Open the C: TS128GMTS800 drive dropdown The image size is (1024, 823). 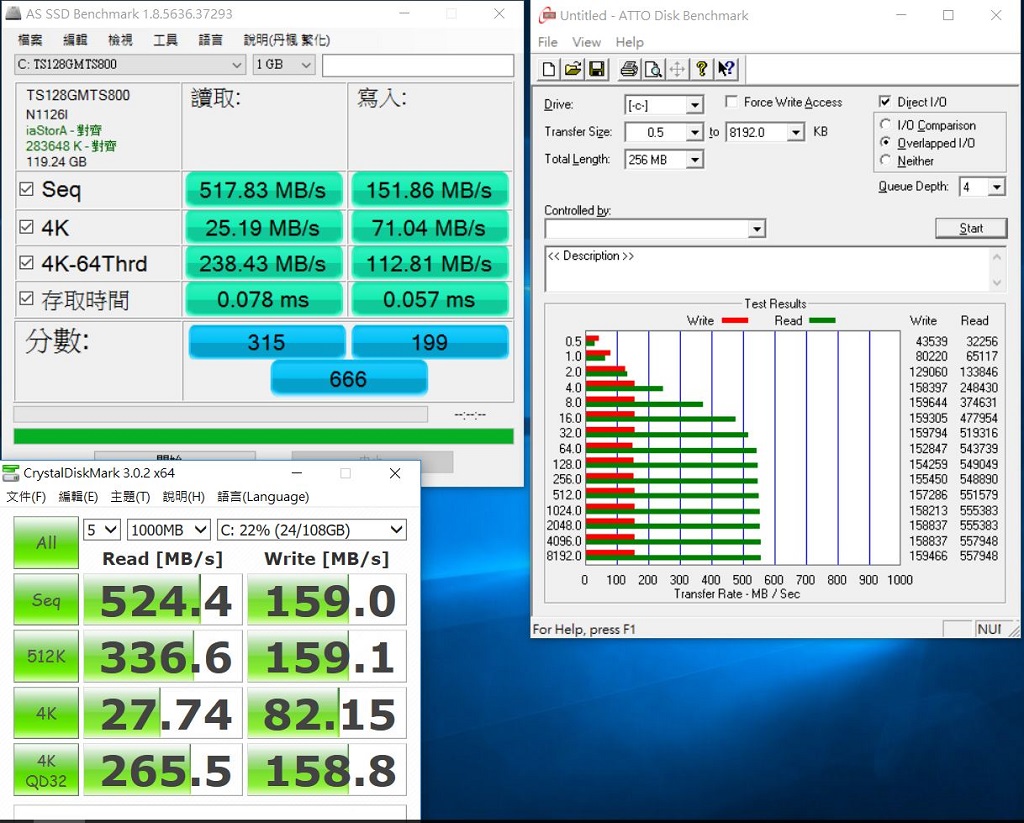tap(130, 65)
